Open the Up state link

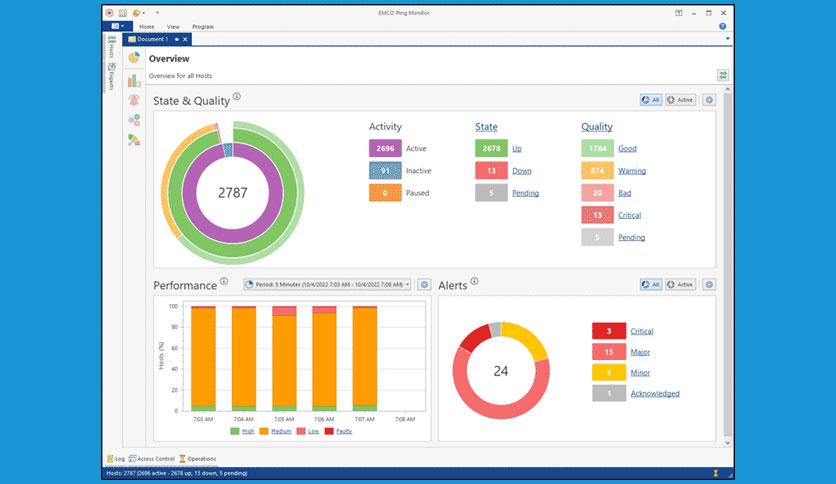pos(517,149)
